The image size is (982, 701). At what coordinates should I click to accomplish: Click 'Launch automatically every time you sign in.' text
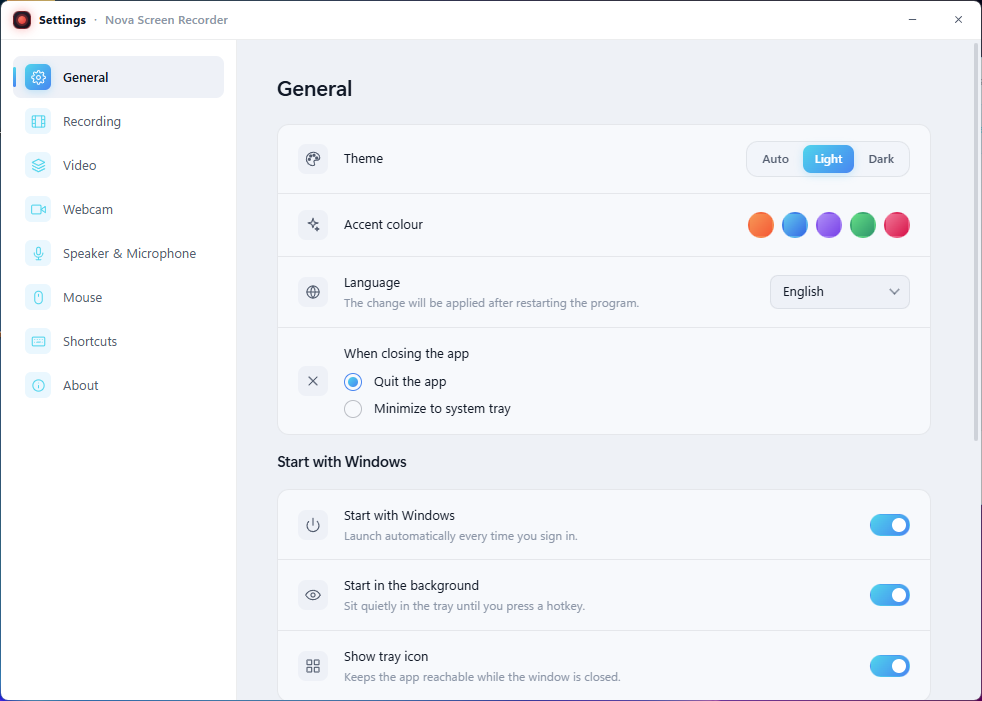point(461,536)
